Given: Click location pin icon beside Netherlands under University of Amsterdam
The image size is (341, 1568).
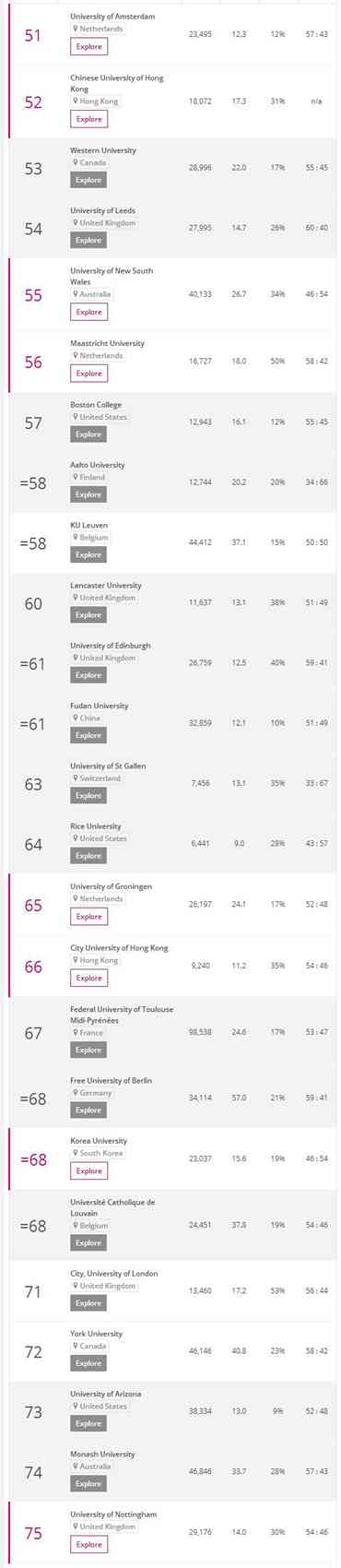Looking at the screenshot, I should point(76,29).
